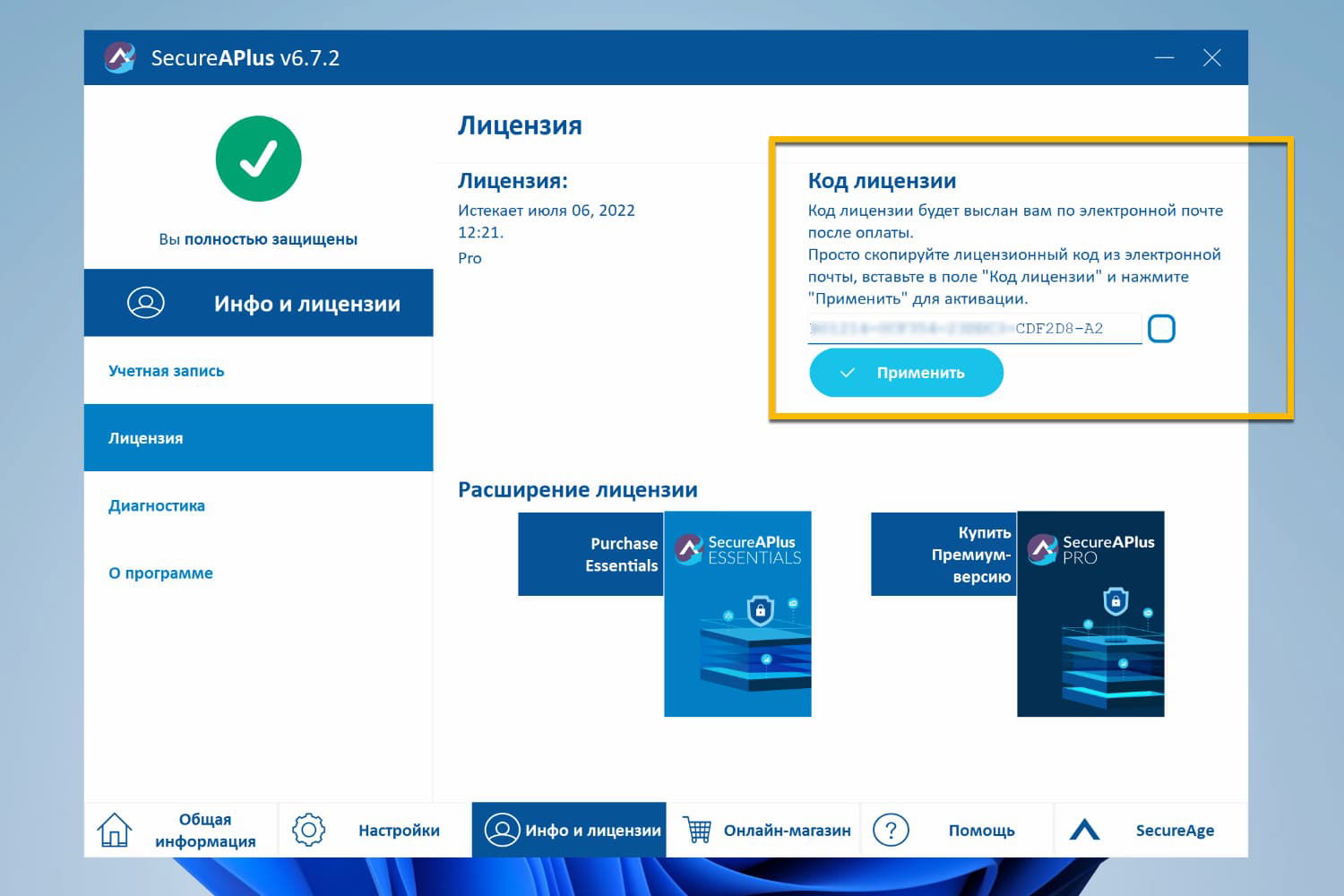The height and width of the screenshot is (896, 1344).
Task: Open the Помощь tab
Action: 957,830
